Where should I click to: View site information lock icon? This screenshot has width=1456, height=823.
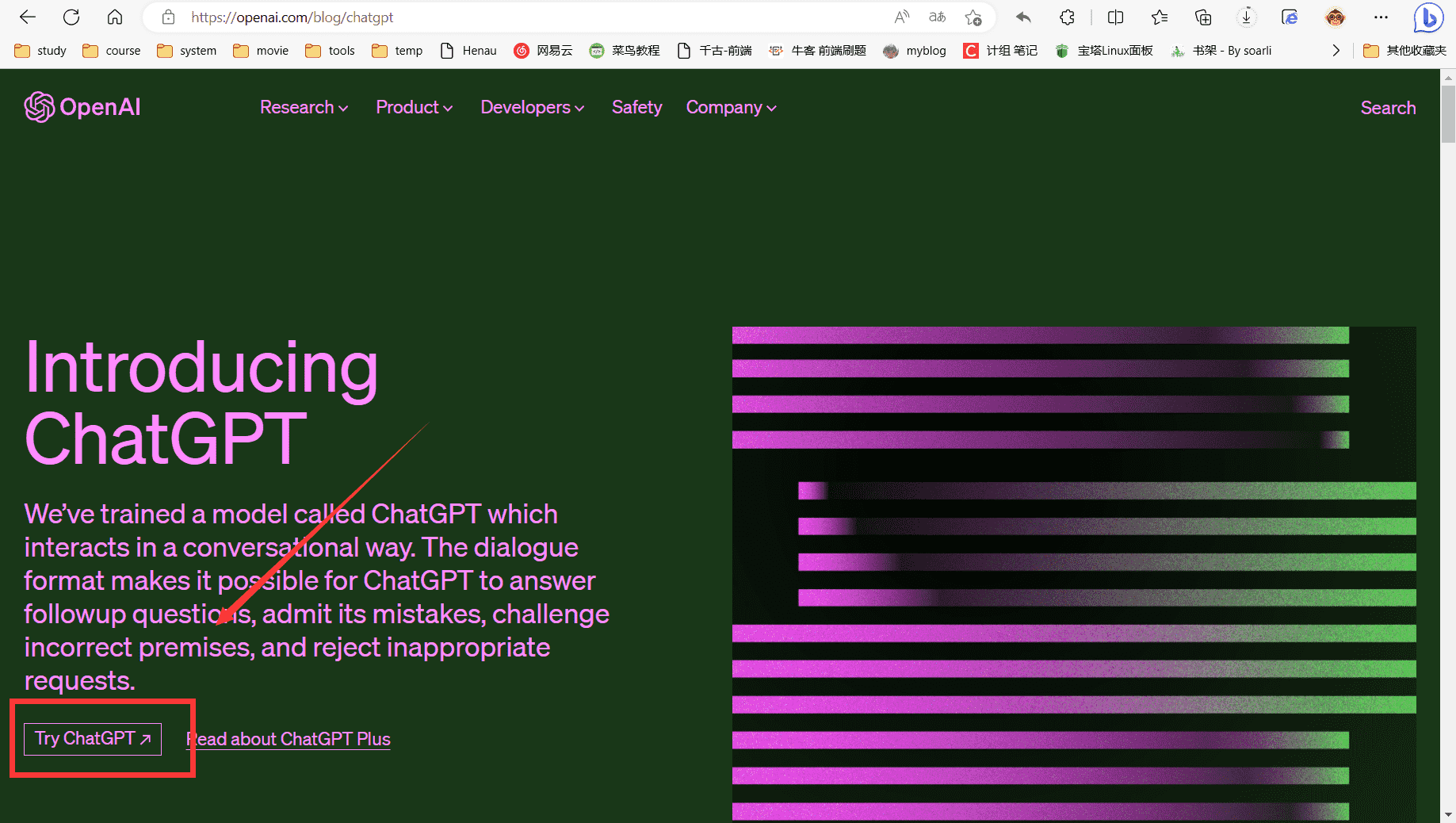[168, 17]
